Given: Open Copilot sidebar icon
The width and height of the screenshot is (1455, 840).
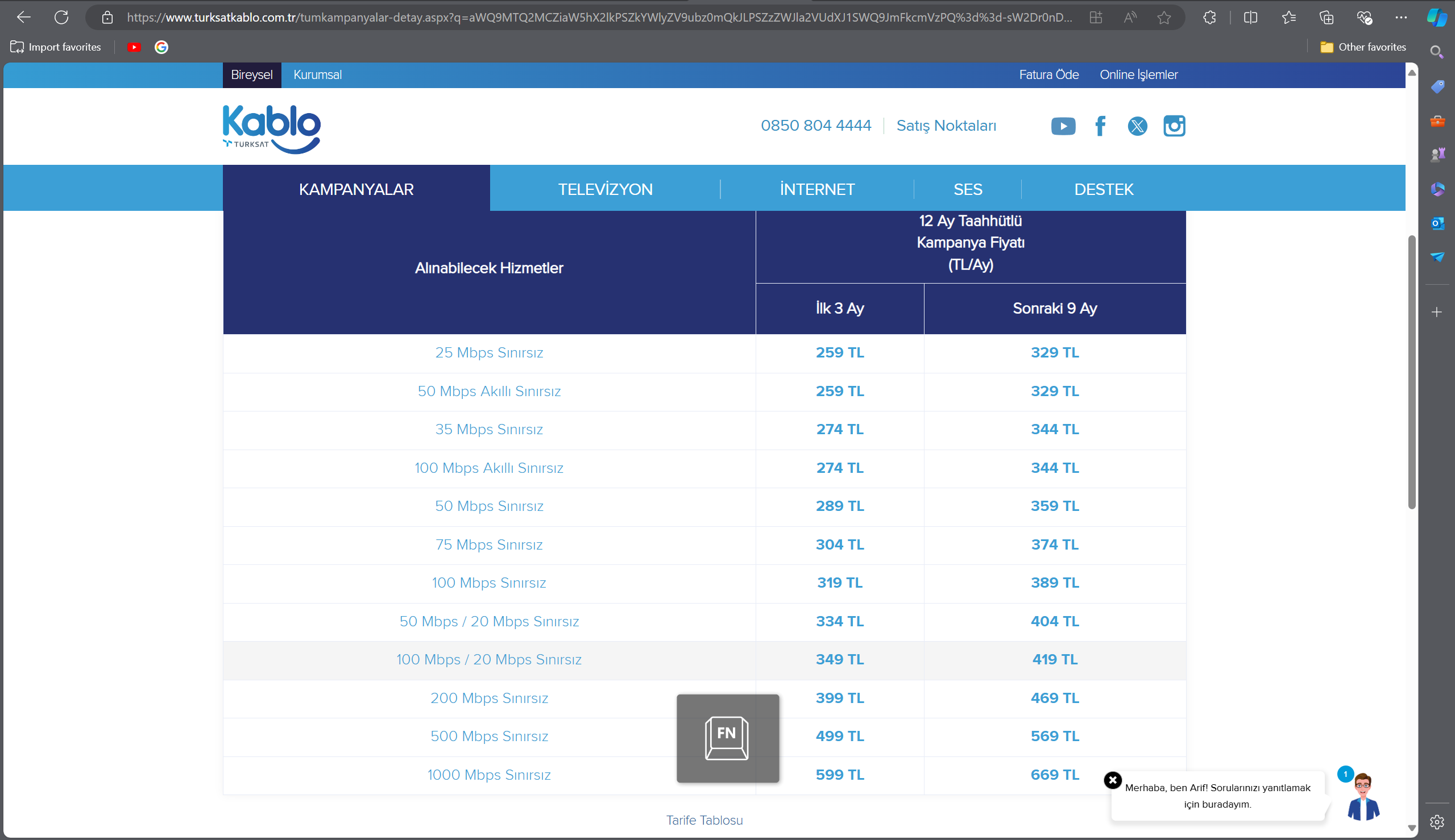Looking at the screenshot, I should click(x=1437, y=17).
